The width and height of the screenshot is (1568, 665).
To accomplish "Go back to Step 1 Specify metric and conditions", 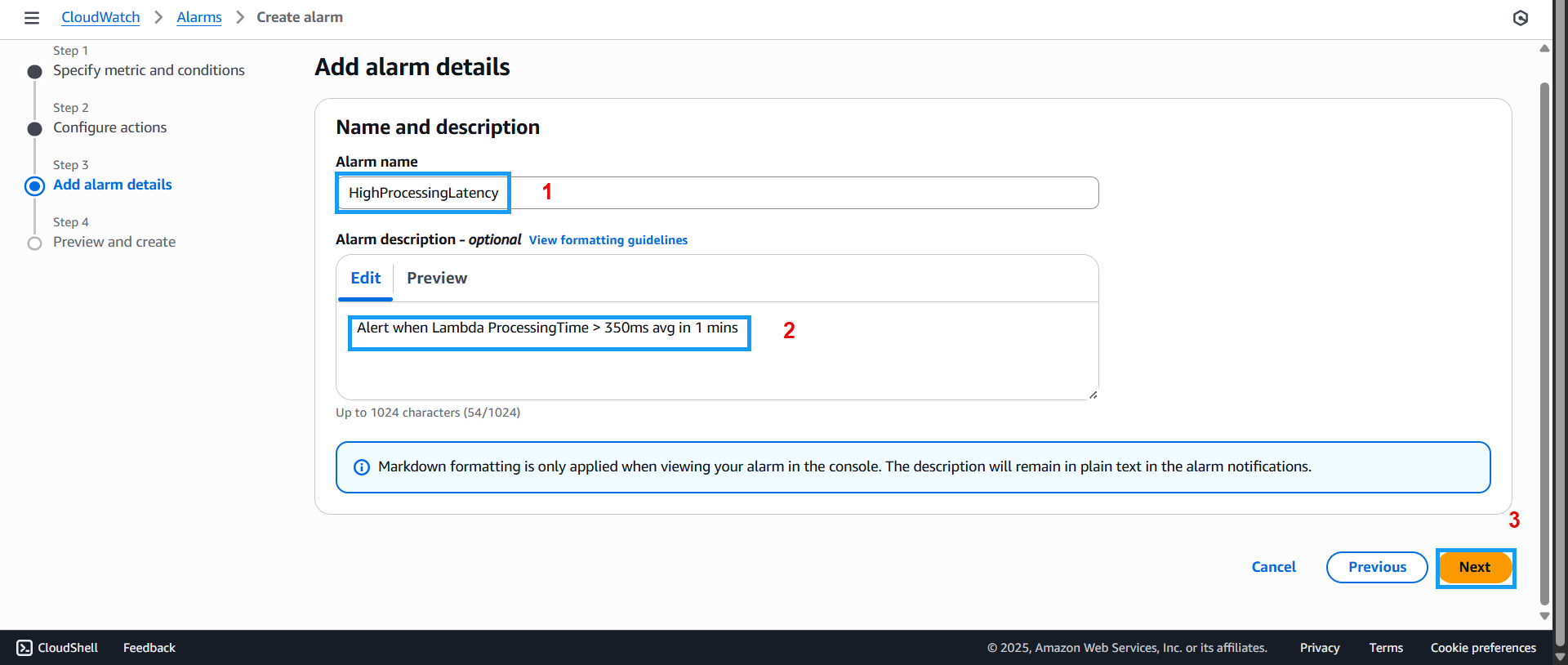I will 149,70.
